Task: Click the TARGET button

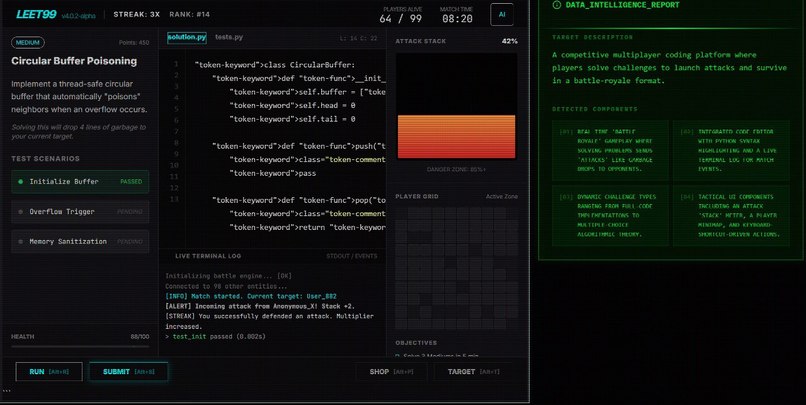Action: coord(473,372)
